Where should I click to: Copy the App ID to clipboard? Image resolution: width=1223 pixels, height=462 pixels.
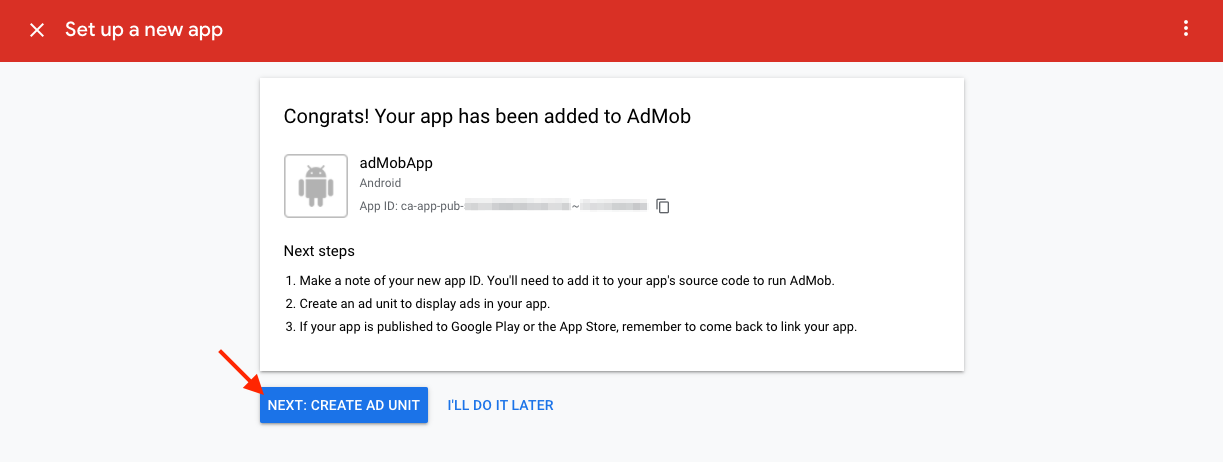point(662,206)
